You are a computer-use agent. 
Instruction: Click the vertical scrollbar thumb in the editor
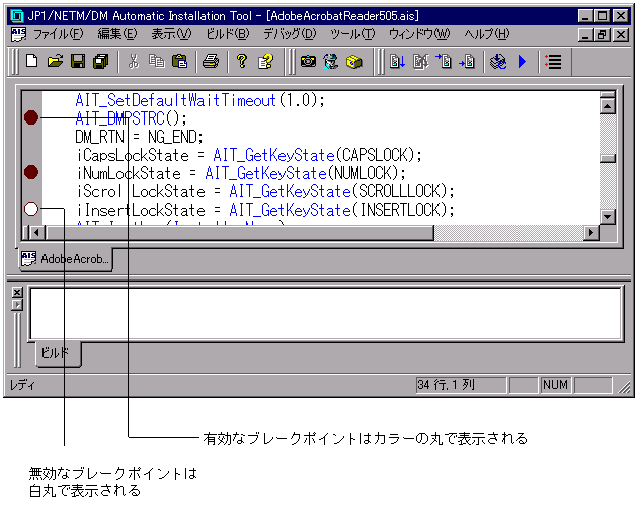[608, 158]
